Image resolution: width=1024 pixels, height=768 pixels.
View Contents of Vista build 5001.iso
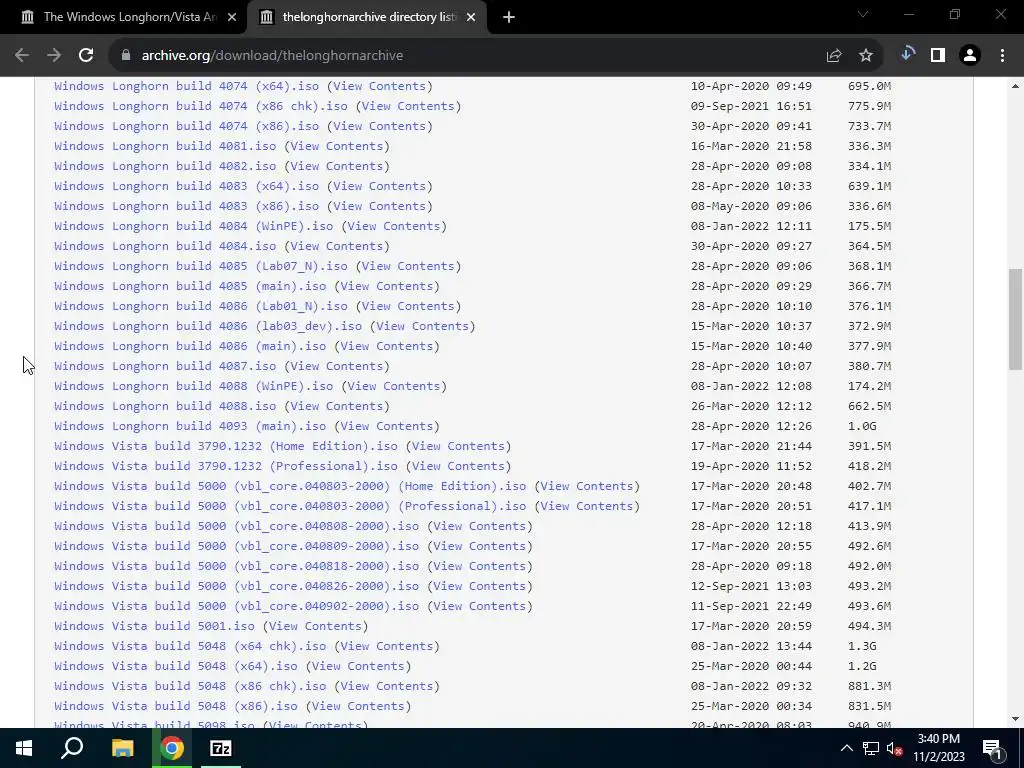[x=315, y=626]
